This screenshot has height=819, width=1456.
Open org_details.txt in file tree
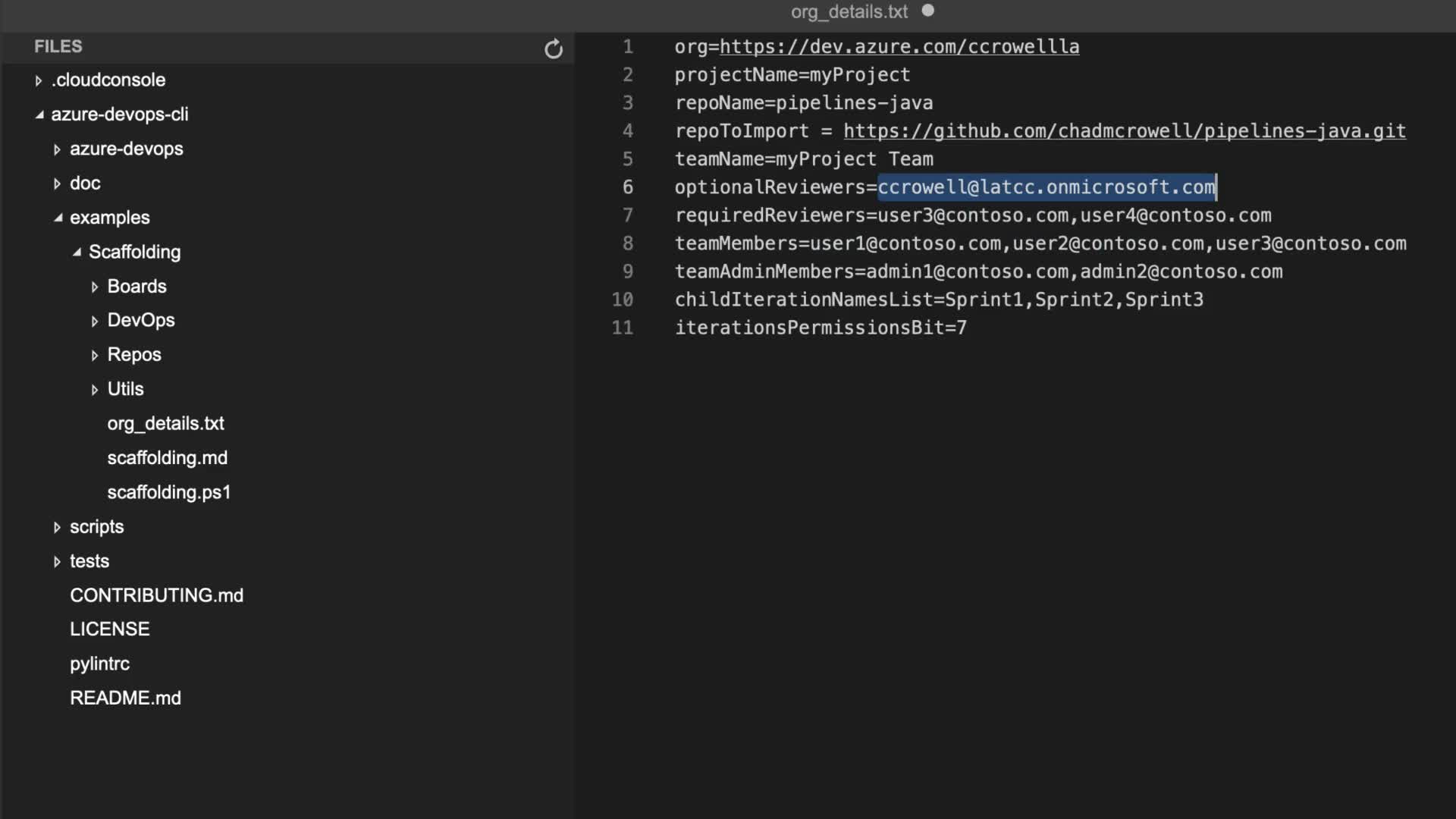(x=165, y=423)
